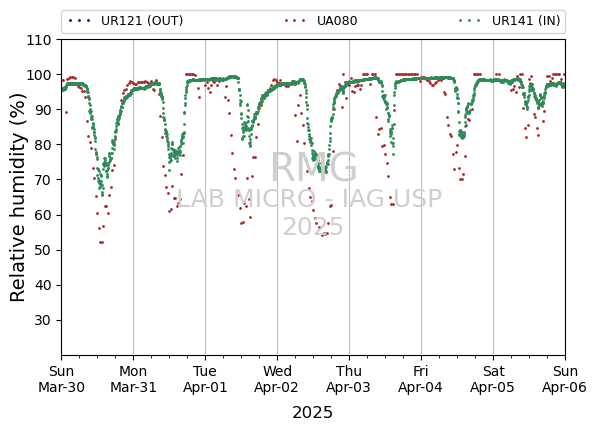Click the UR121 (OUT) legend entry

[x=125, y=21]
